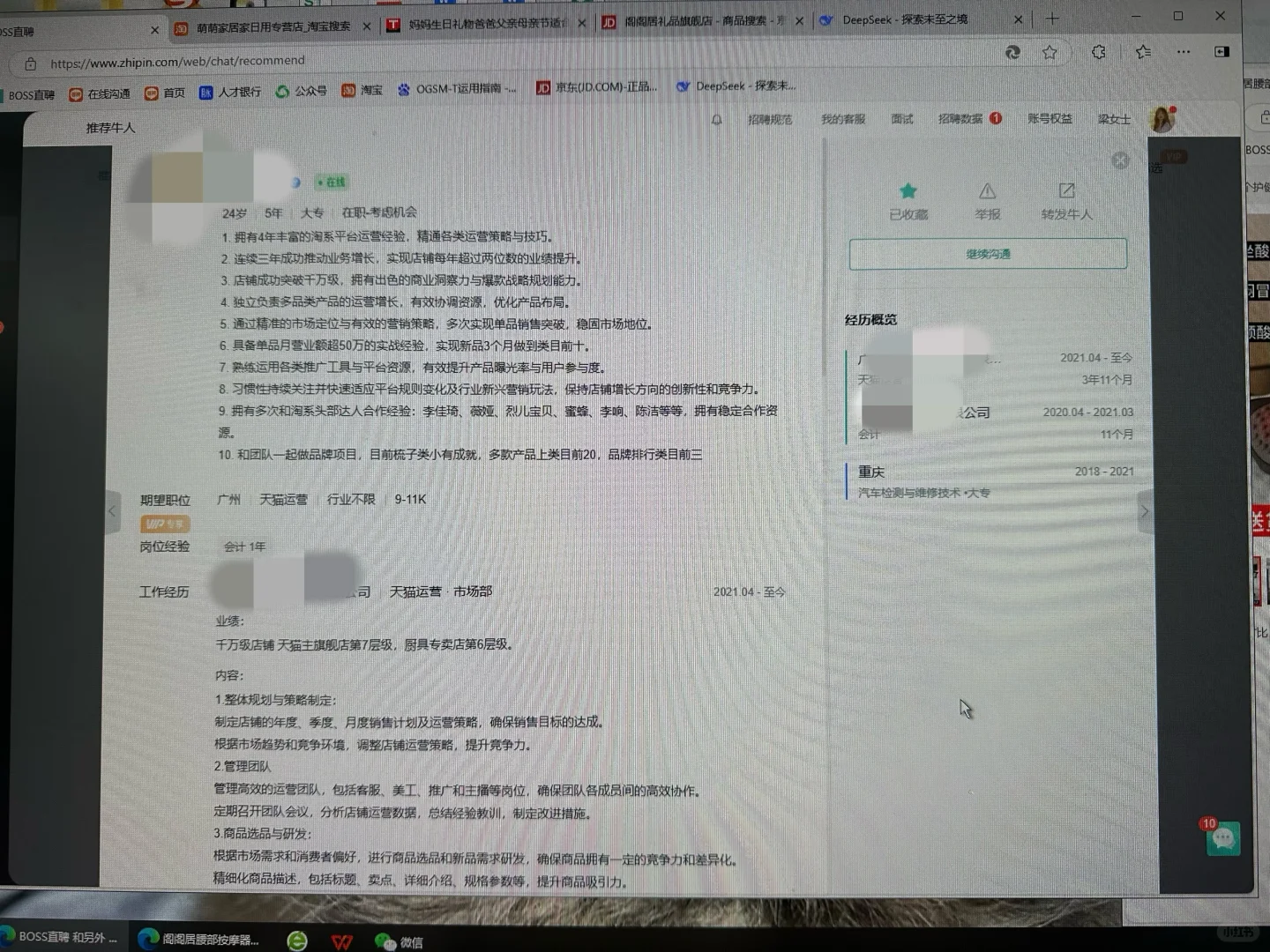
Task: Click the recruiter avatar next to 梁女士
Action: (x=1162, y=119)
